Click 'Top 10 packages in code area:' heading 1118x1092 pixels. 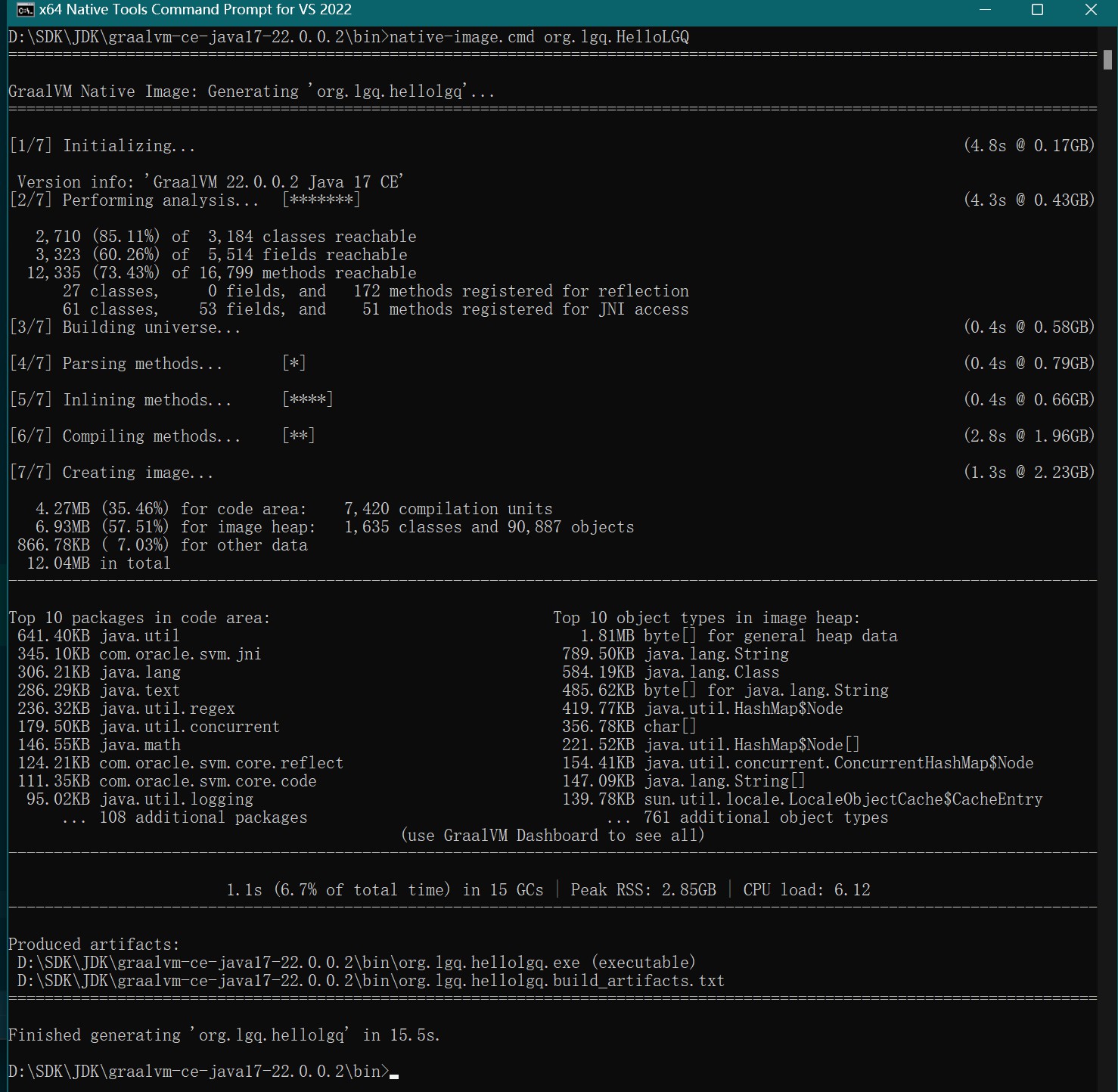click(x=139, y=618)
